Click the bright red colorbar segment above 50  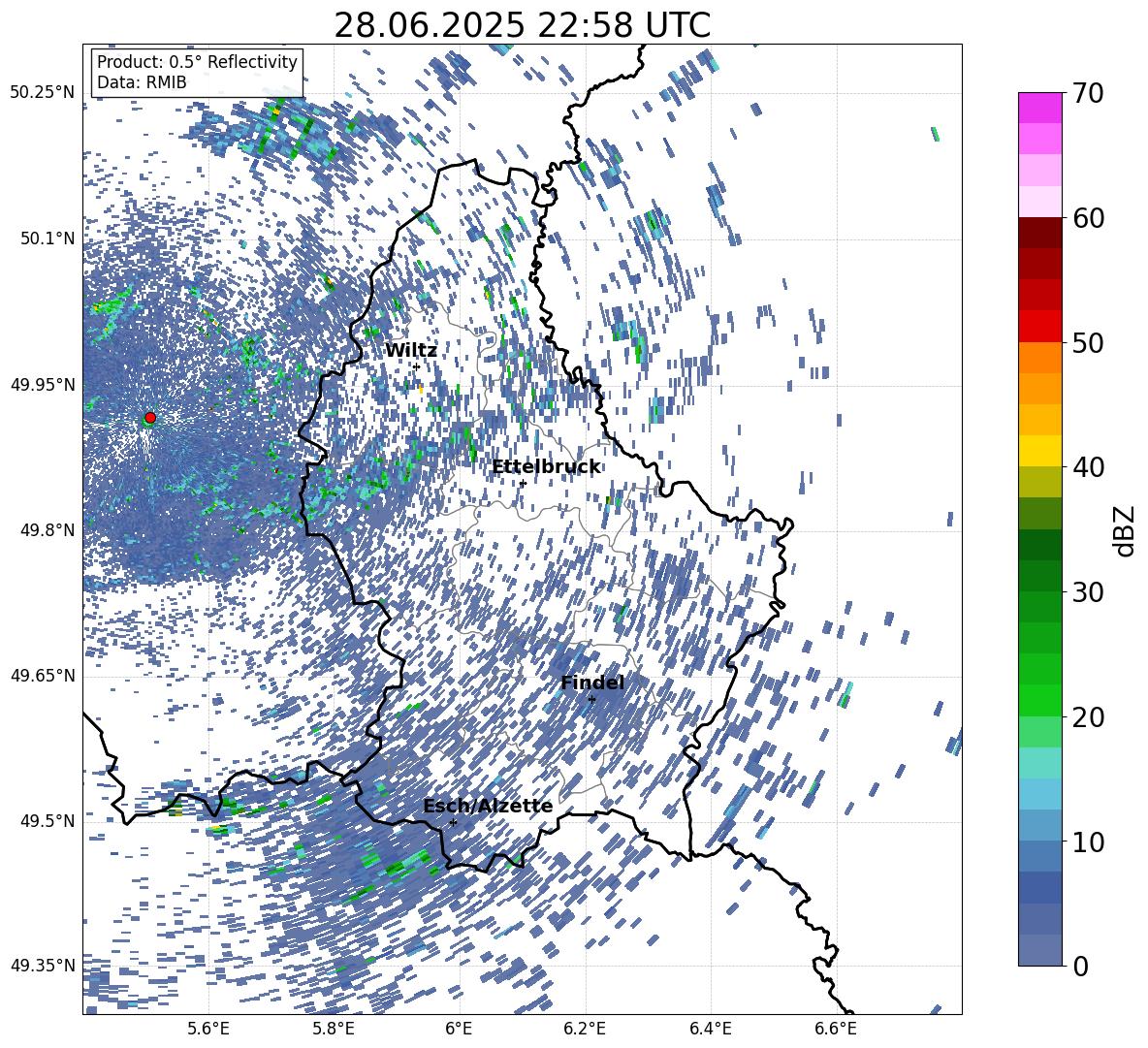(1039, 327)
